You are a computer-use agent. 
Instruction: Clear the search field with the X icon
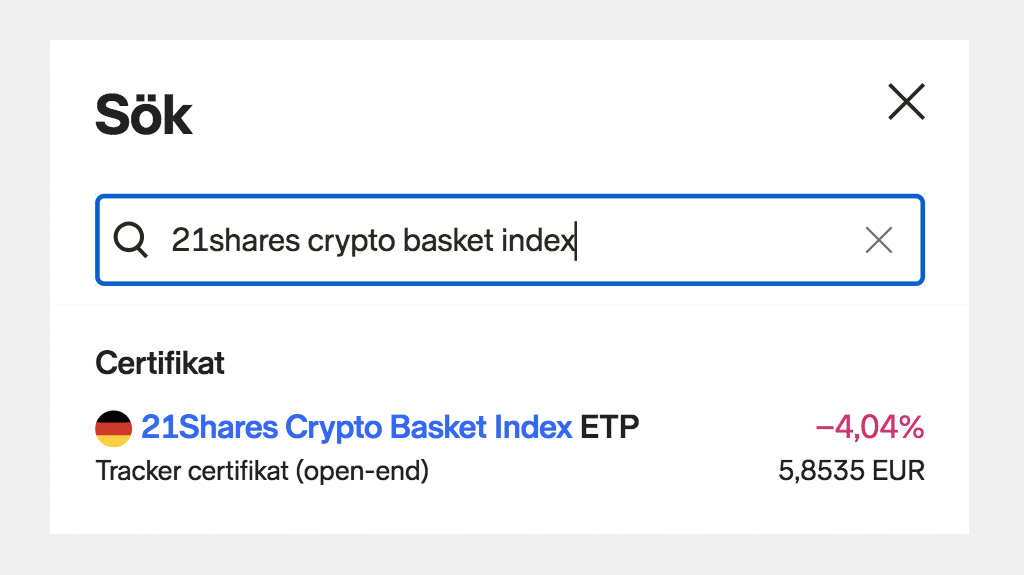[878, 240]
